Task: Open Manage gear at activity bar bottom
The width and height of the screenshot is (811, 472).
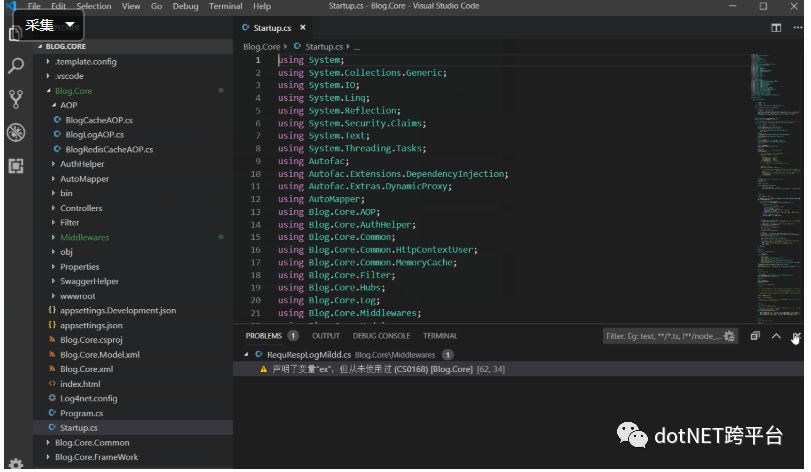Action: (16, 464)
